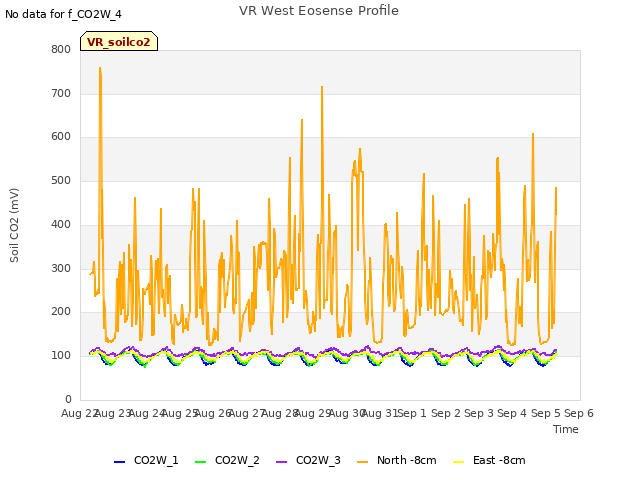The width and height of the screenshot is (640, 480).
Task: Click the chart title VR West Eosense Profile
Action: point(319,11)
